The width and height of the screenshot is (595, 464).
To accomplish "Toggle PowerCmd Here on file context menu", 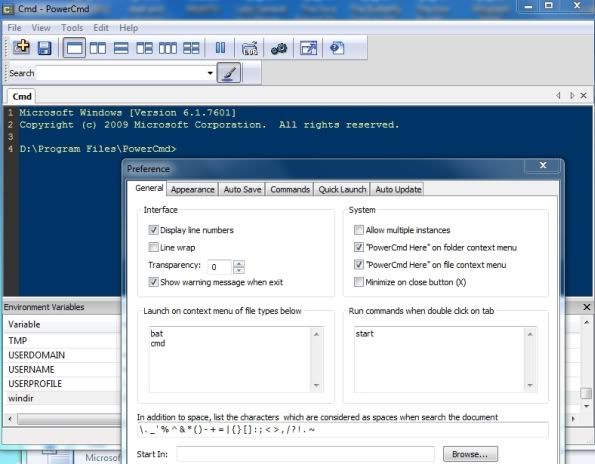I will 359,264.
